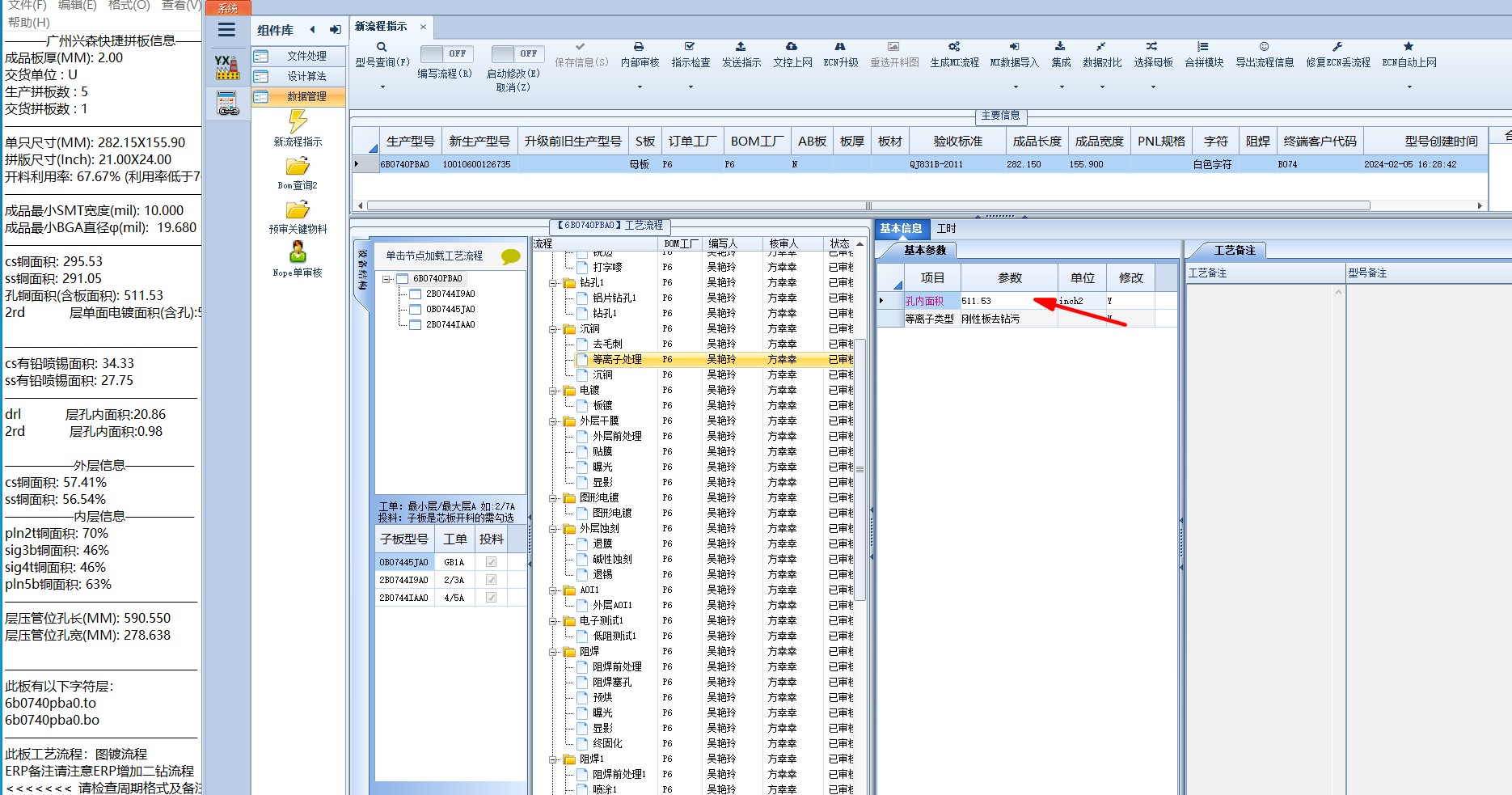Click the process list vertical scrollbar
This screenshot has height=795, width=1512.
(859, 469)
